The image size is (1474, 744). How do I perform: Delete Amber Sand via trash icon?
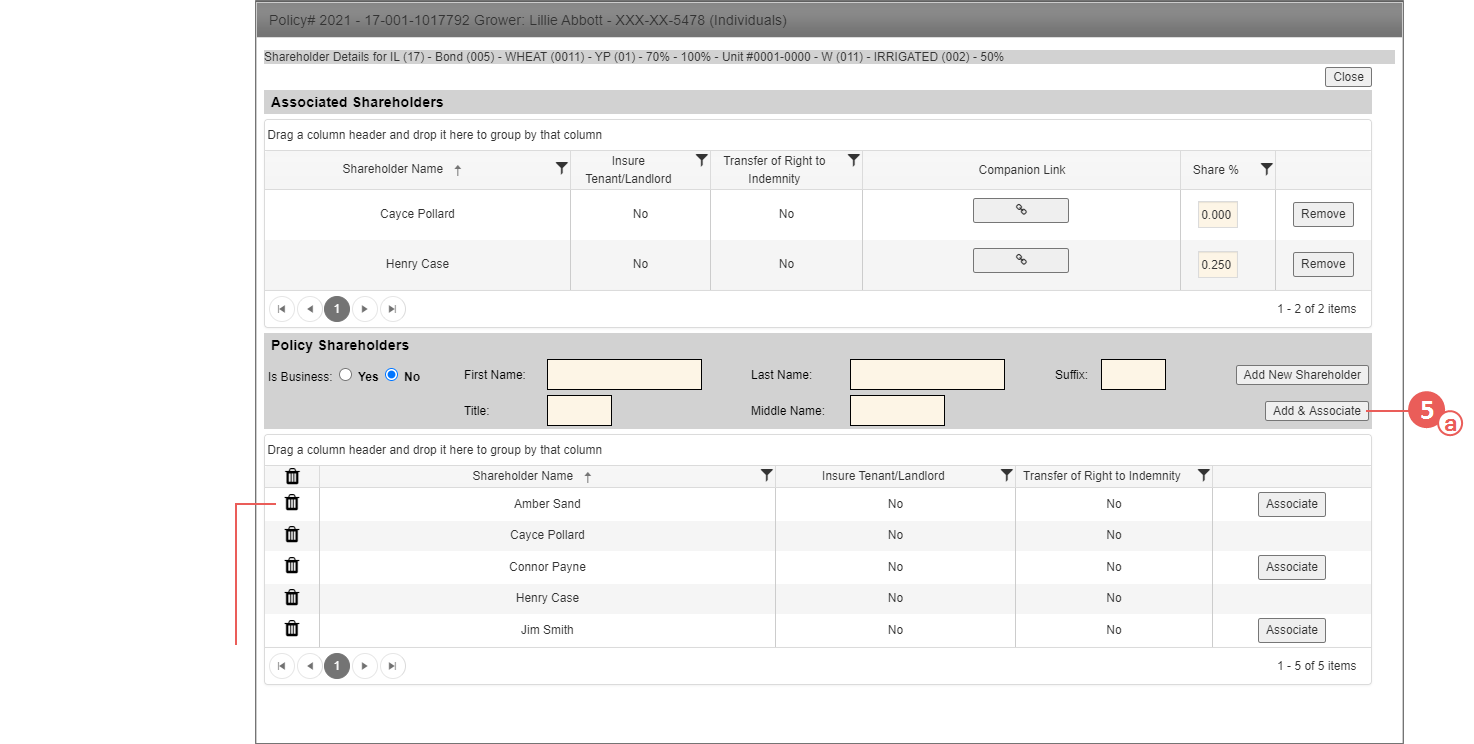click(x=292, y=503)
